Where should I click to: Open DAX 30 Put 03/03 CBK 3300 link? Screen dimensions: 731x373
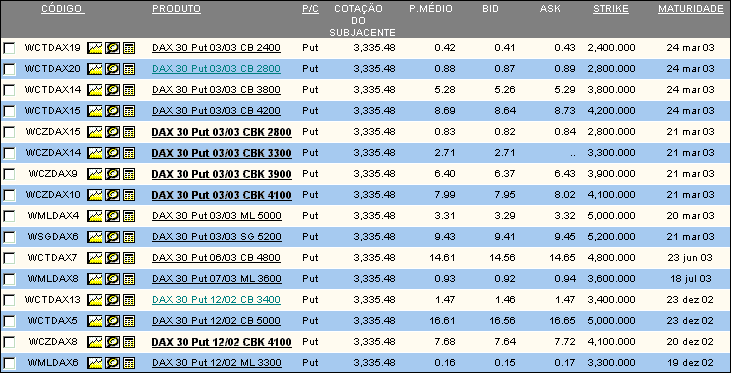click(221, 153)
